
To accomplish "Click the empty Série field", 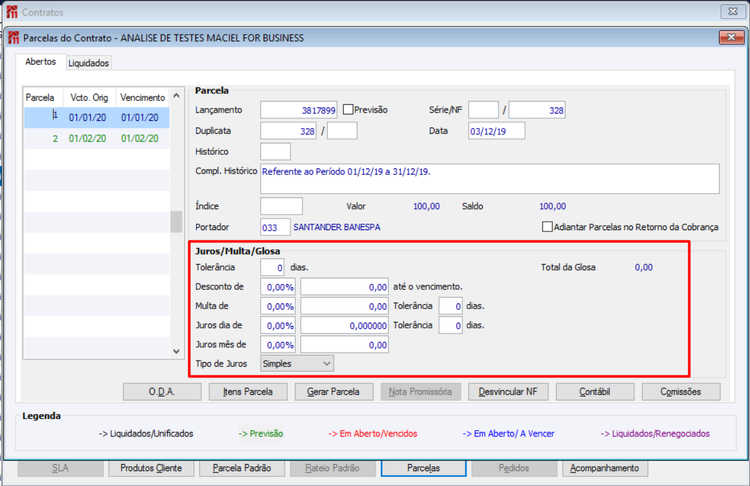I will tap(483, 110).
